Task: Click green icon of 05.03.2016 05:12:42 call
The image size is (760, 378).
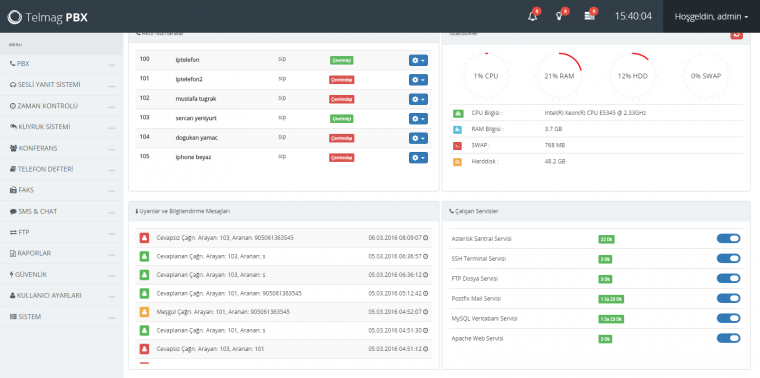Action: tap(144, 293)
